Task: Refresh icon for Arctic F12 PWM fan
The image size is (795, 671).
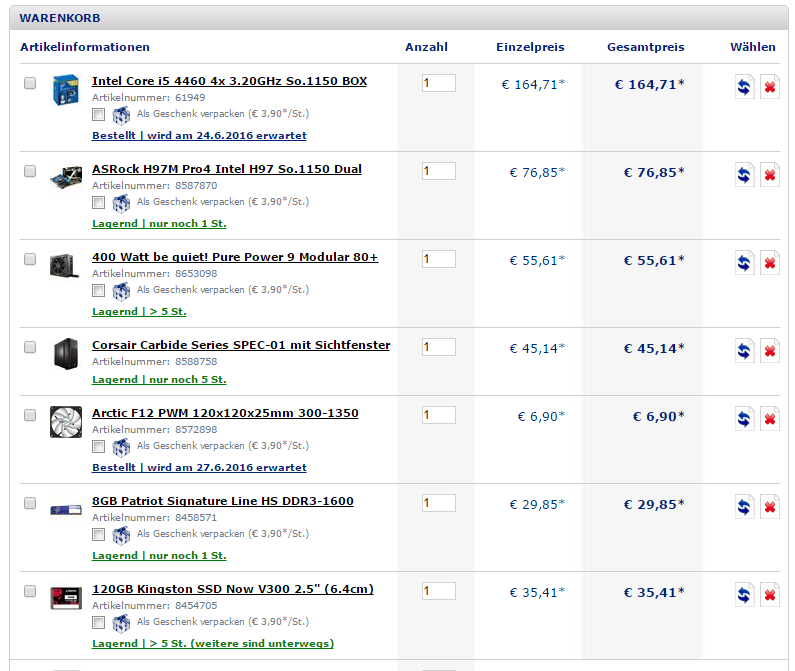Action: coord(744,418)
